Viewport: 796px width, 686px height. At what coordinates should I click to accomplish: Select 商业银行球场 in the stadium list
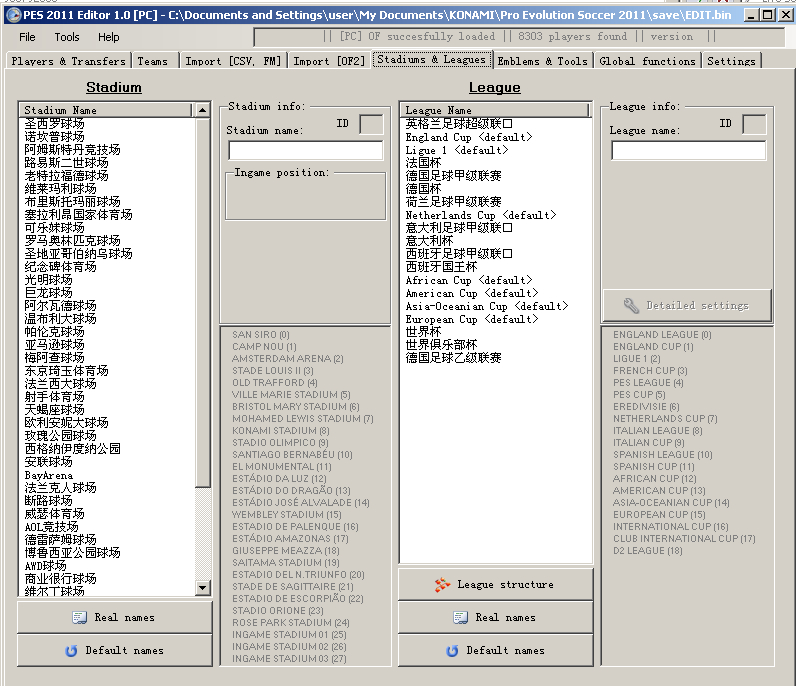click(60, 579)
